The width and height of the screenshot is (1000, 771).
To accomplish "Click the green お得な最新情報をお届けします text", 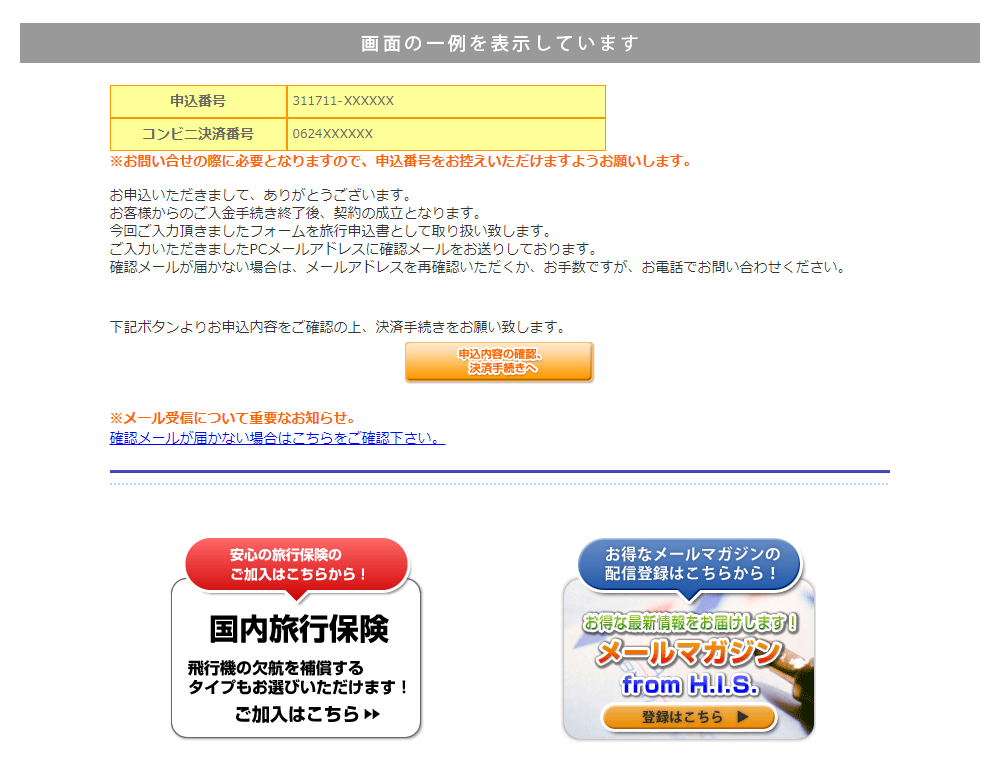I will [x=689, y=622].
